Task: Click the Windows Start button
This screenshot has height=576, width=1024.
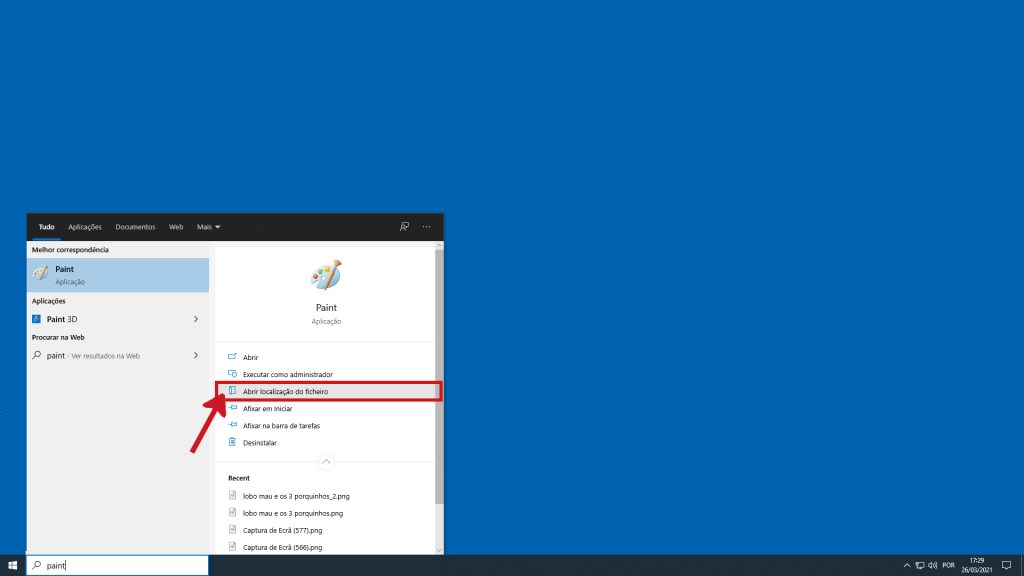Action: [12, 566]
